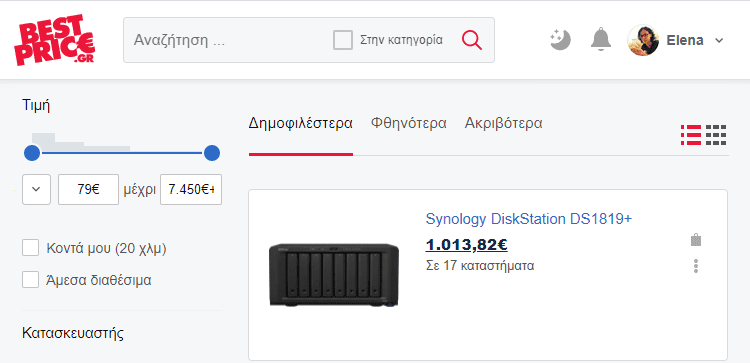Viewport: 750px width, 363px height.
Task: Expand the Elena account dropdown arrow
Action: [x=719, y=41]
